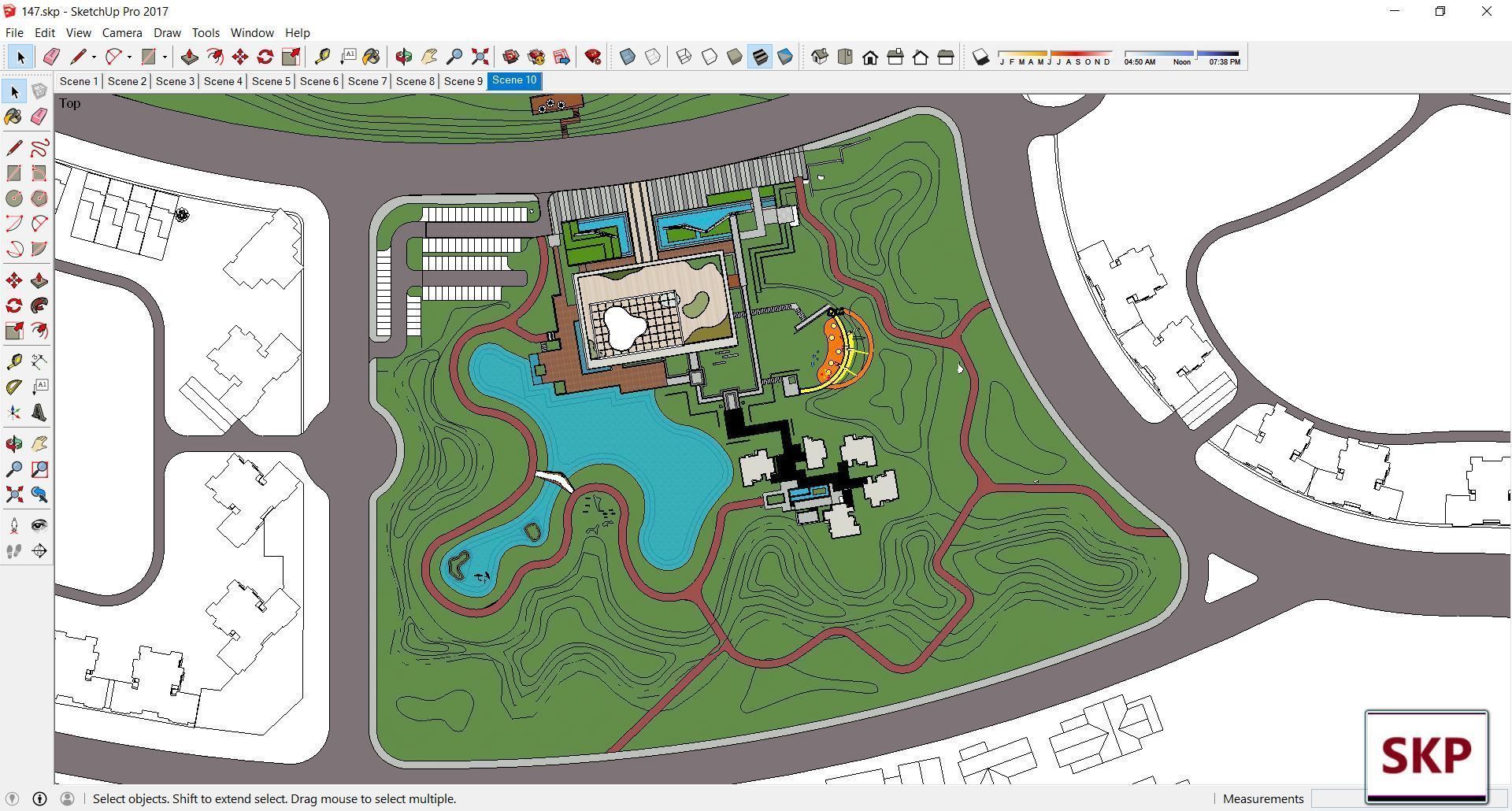Select the Axes tool in the left palette
This screenshot has width=1512, height=811.
click(x=14, y=413)
